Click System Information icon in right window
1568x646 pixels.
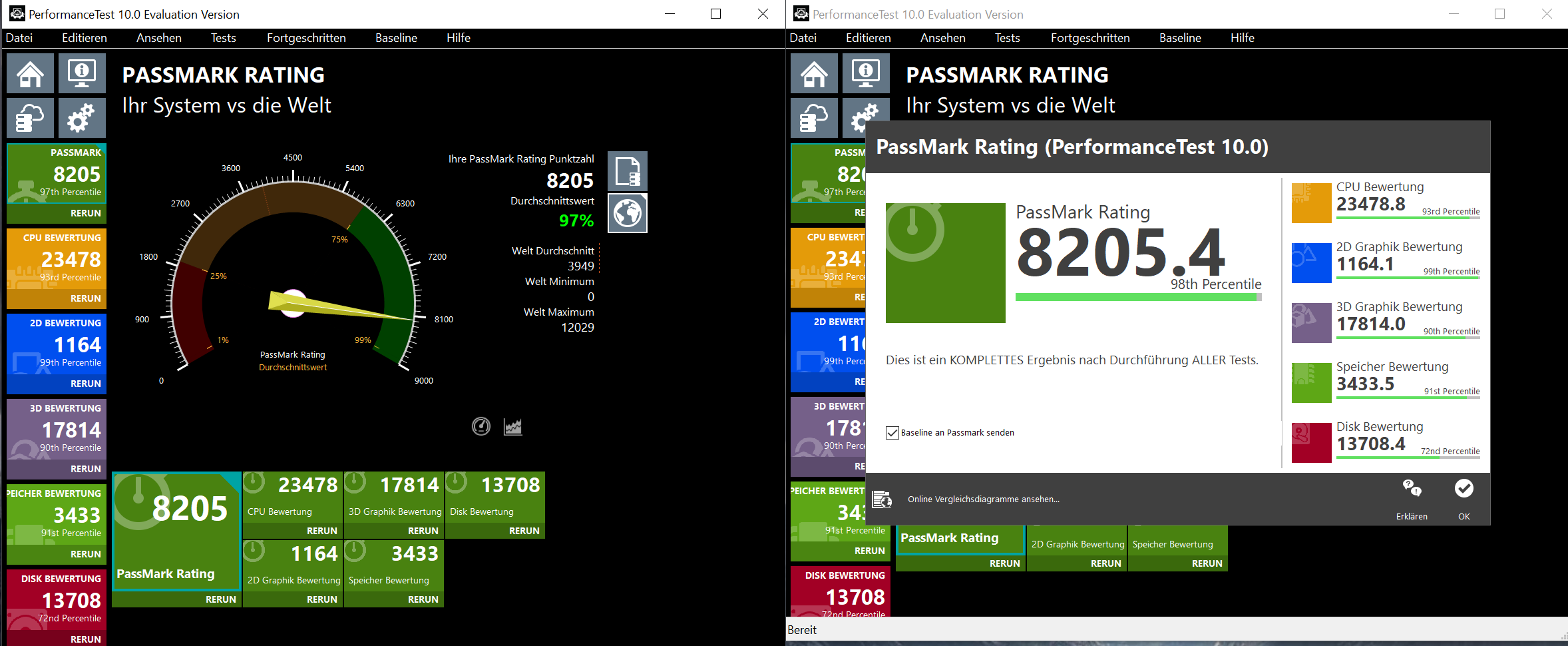866,74
